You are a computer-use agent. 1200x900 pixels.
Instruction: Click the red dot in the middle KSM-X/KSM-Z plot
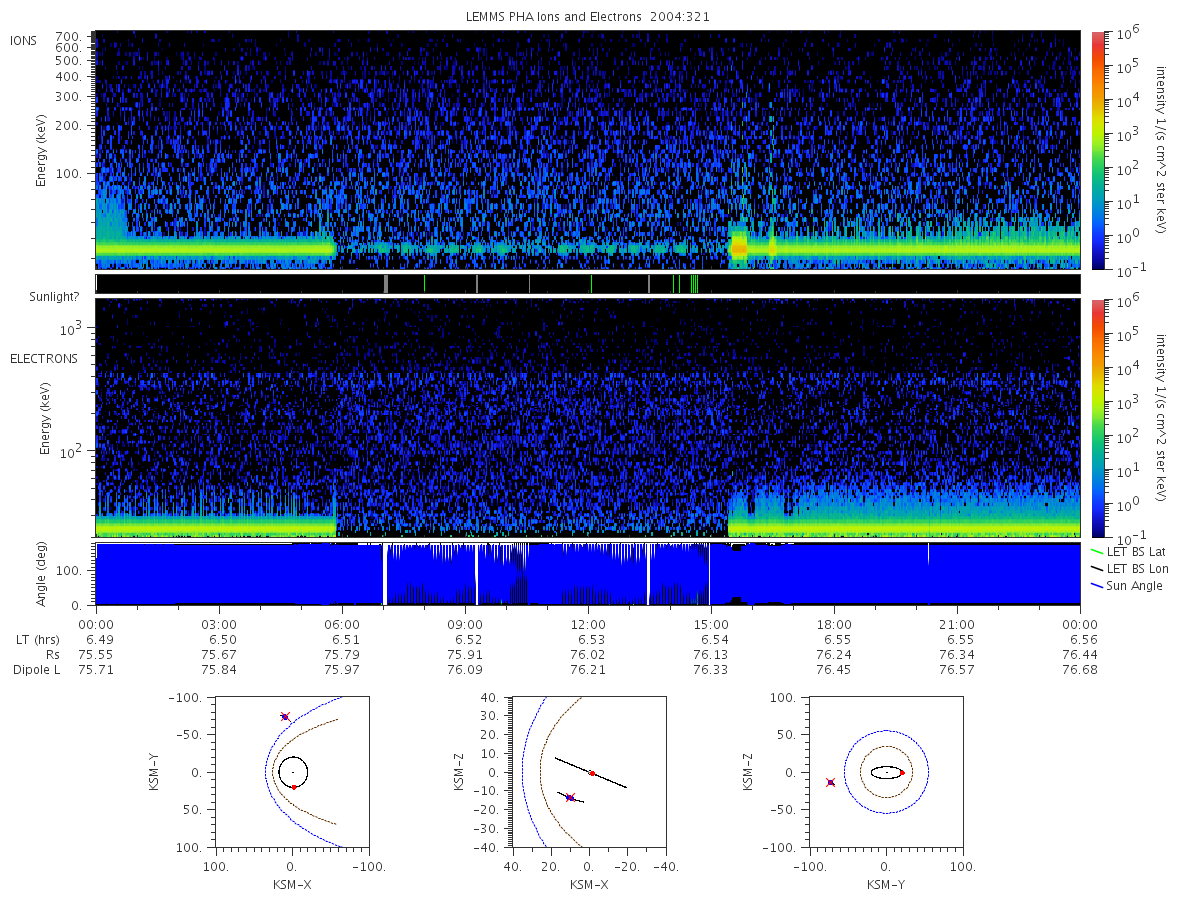coord(592,773)
